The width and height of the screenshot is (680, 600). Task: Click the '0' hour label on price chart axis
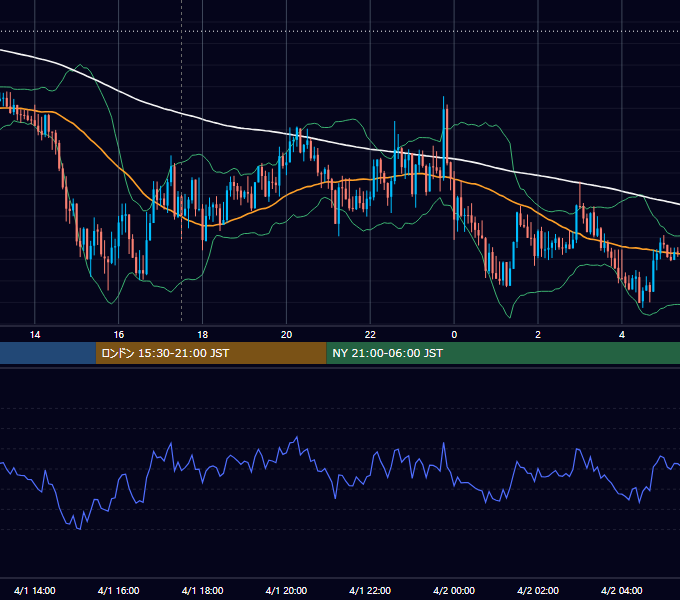pos(454,335)
